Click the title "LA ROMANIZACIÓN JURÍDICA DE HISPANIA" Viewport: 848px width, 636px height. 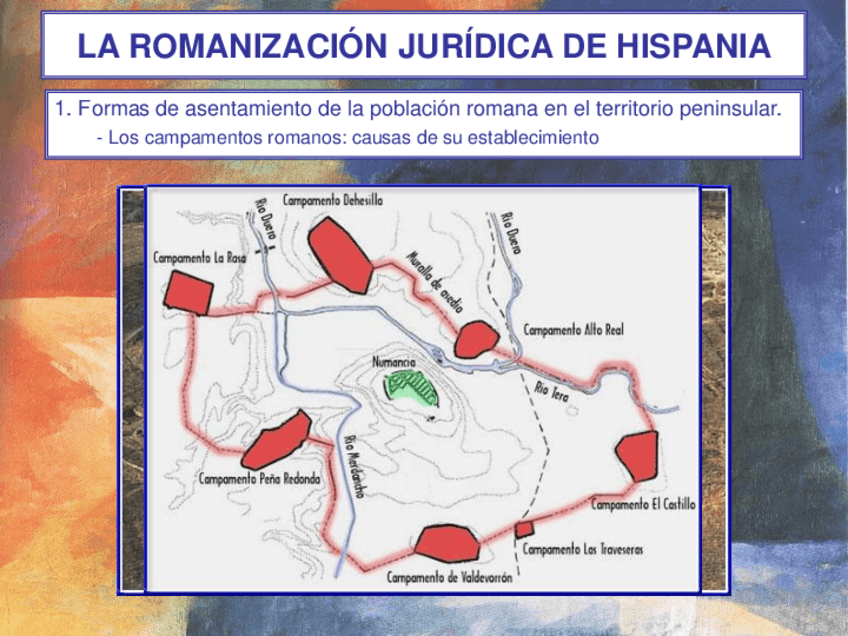point(424,45)
